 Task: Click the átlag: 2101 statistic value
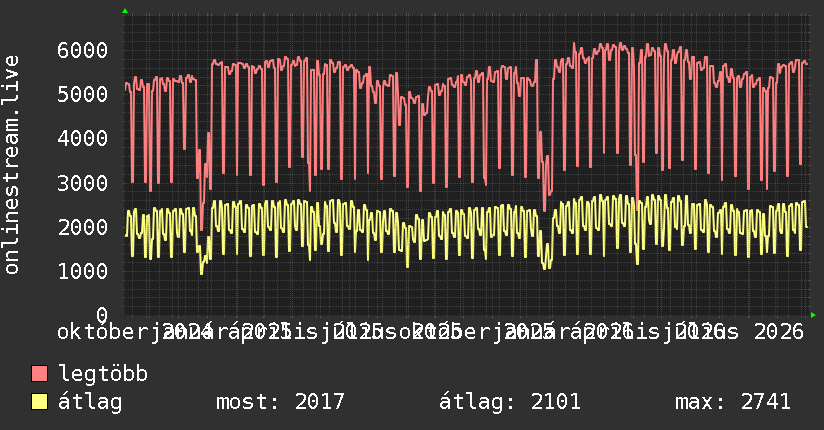[510, 402]
